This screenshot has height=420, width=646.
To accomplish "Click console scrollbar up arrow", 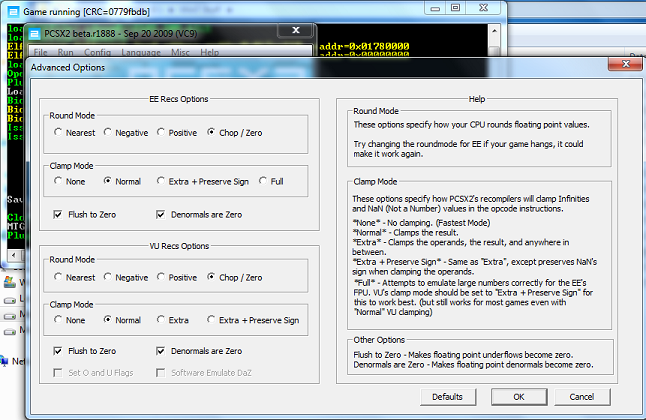I will [494, 31].
